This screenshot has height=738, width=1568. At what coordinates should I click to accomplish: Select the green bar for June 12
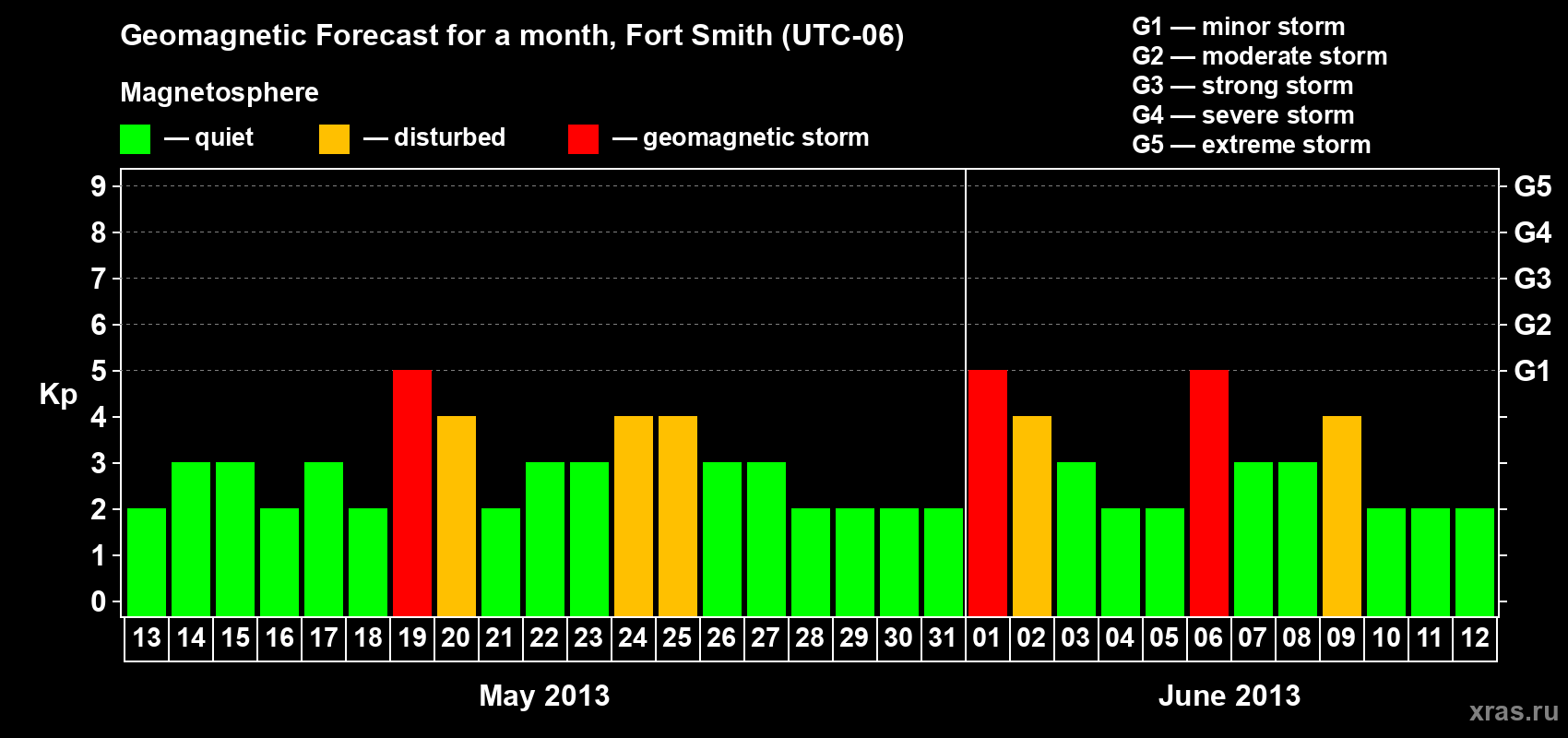click(x=1475, y=563)
